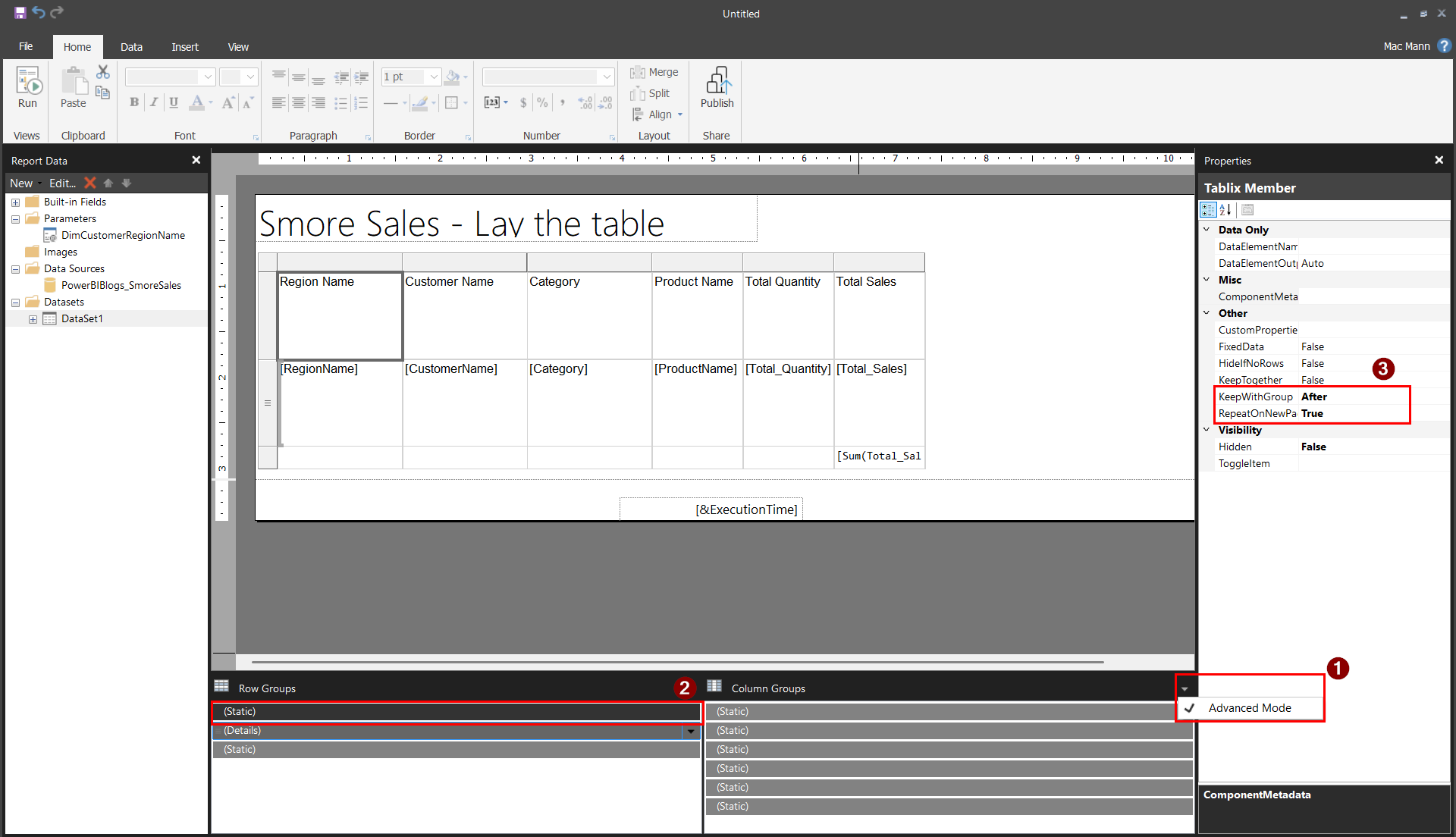Click the help question mark icon
The image size is (1456, 837).
click(x=1444, y=45)
